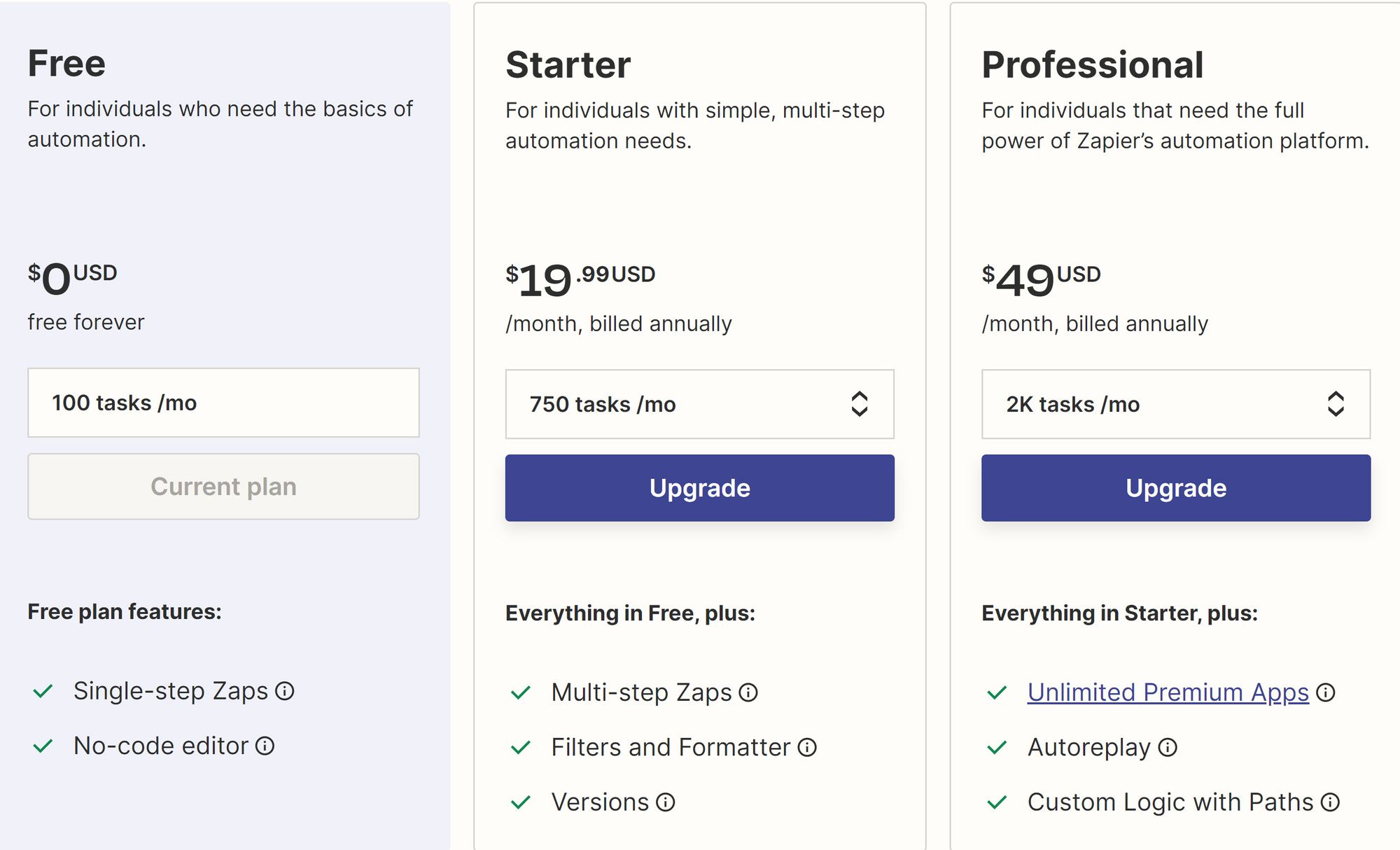This screenshot has width=1400, height=850.
Task: Click the Starter plan heading
Action: pyautogui.click(x=568, y=64)
